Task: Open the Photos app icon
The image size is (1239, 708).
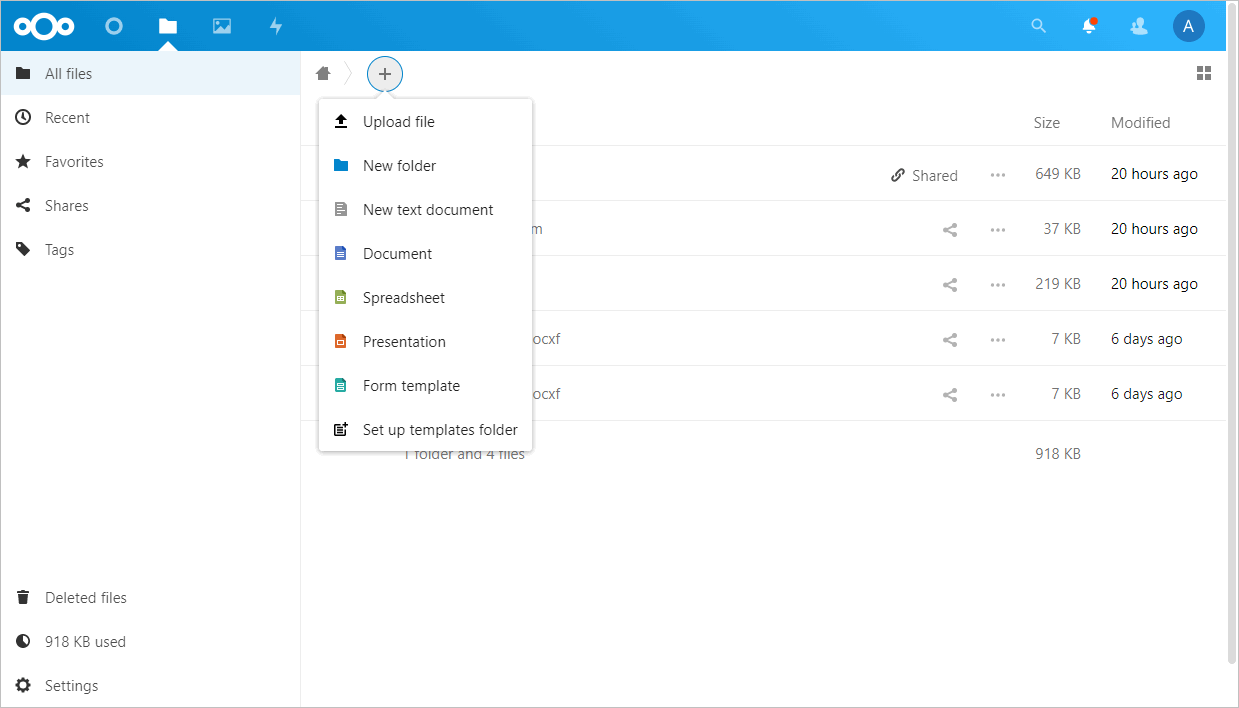Action: point(222,26)
